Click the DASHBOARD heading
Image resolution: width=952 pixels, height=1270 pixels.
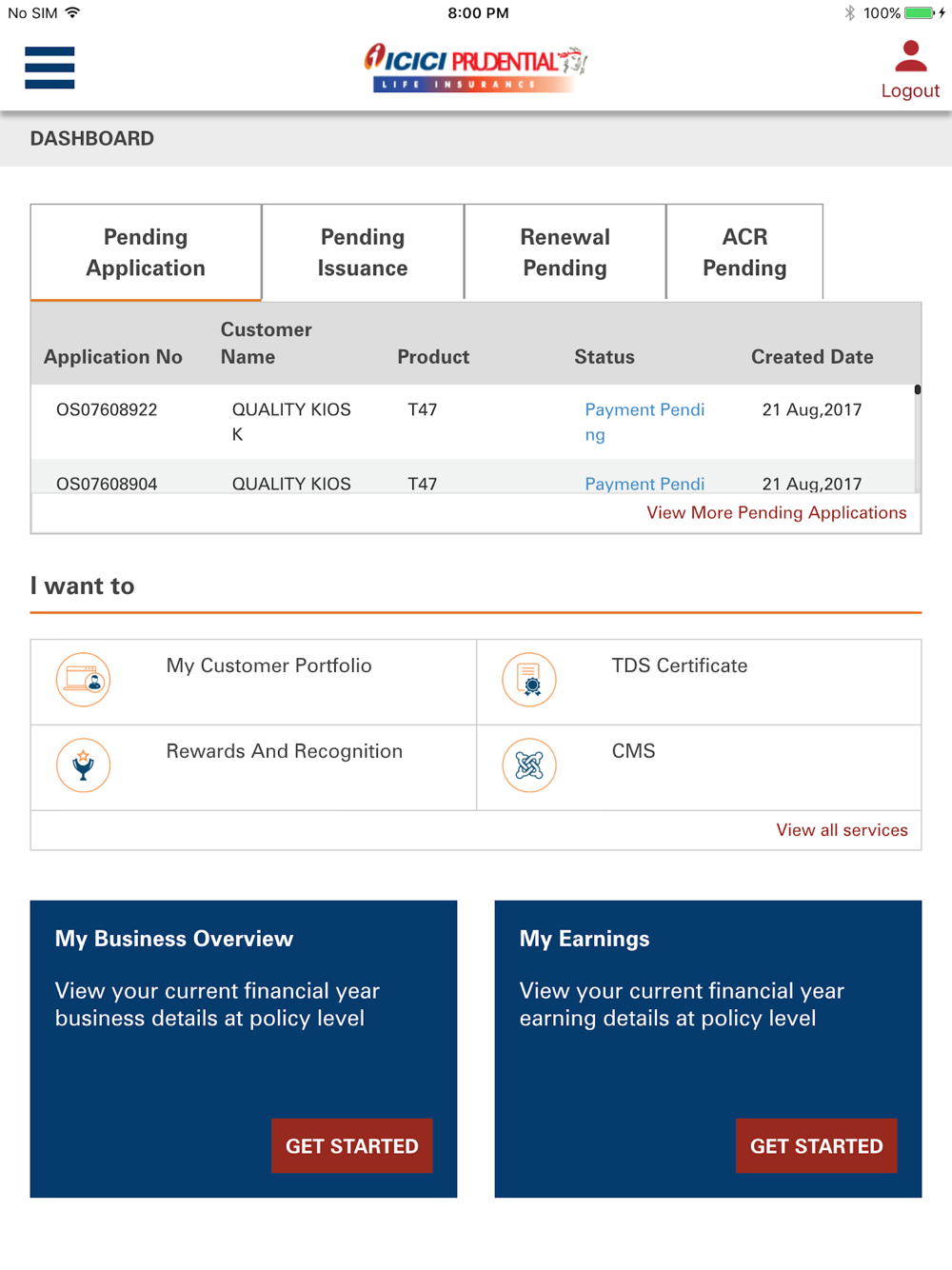(x=92, y=139)
